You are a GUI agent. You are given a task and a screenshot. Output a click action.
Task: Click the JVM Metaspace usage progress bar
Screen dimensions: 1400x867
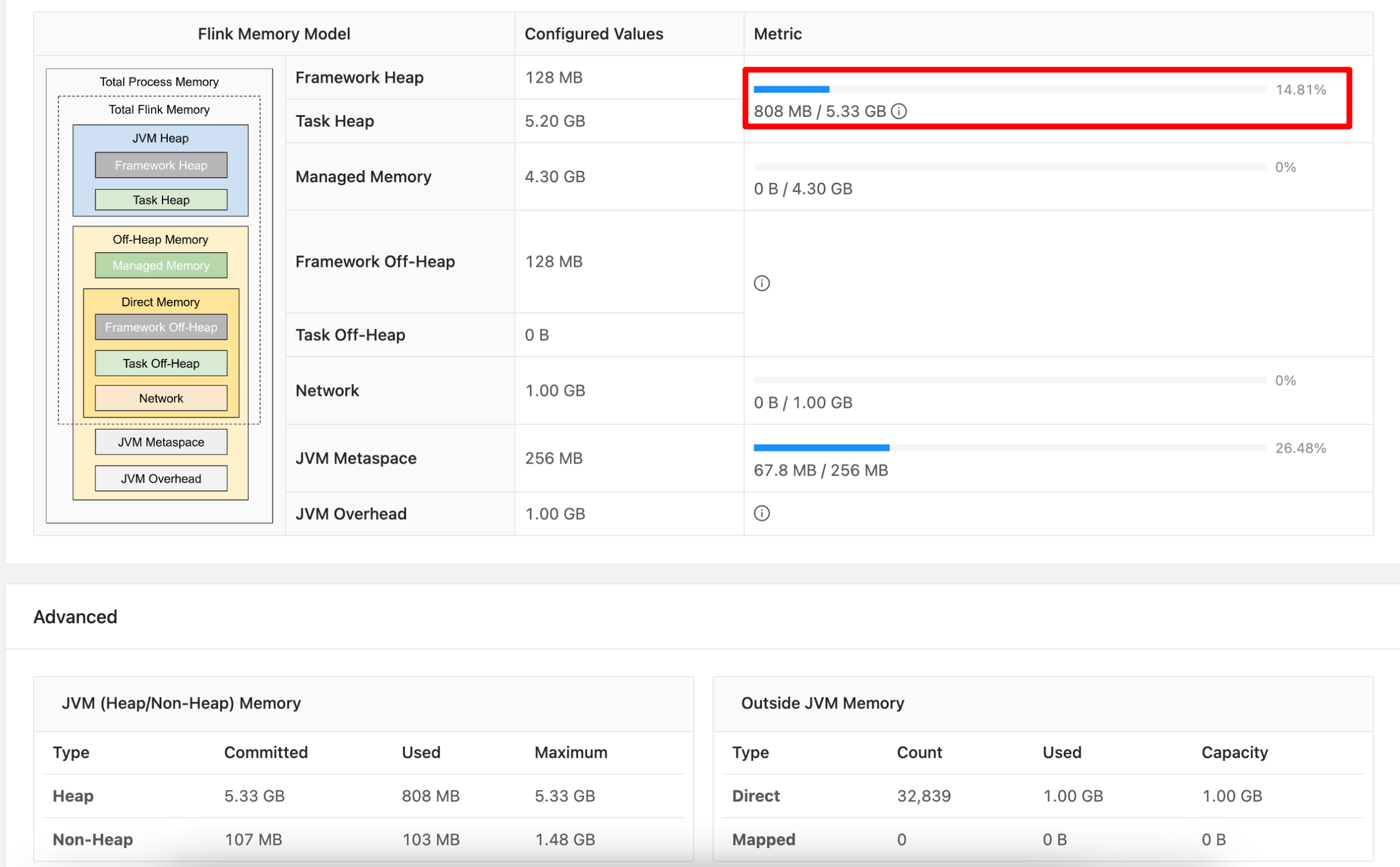coord(1009,447)
